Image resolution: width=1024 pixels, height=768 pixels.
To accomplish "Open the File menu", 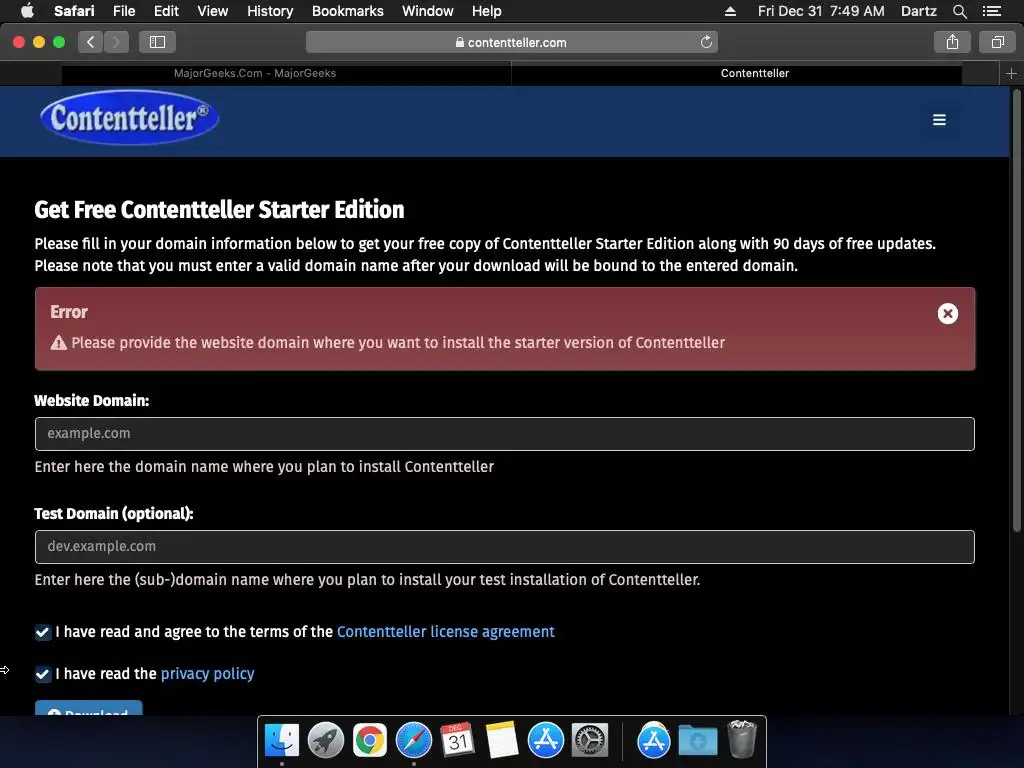I will [x=123, y=10].
